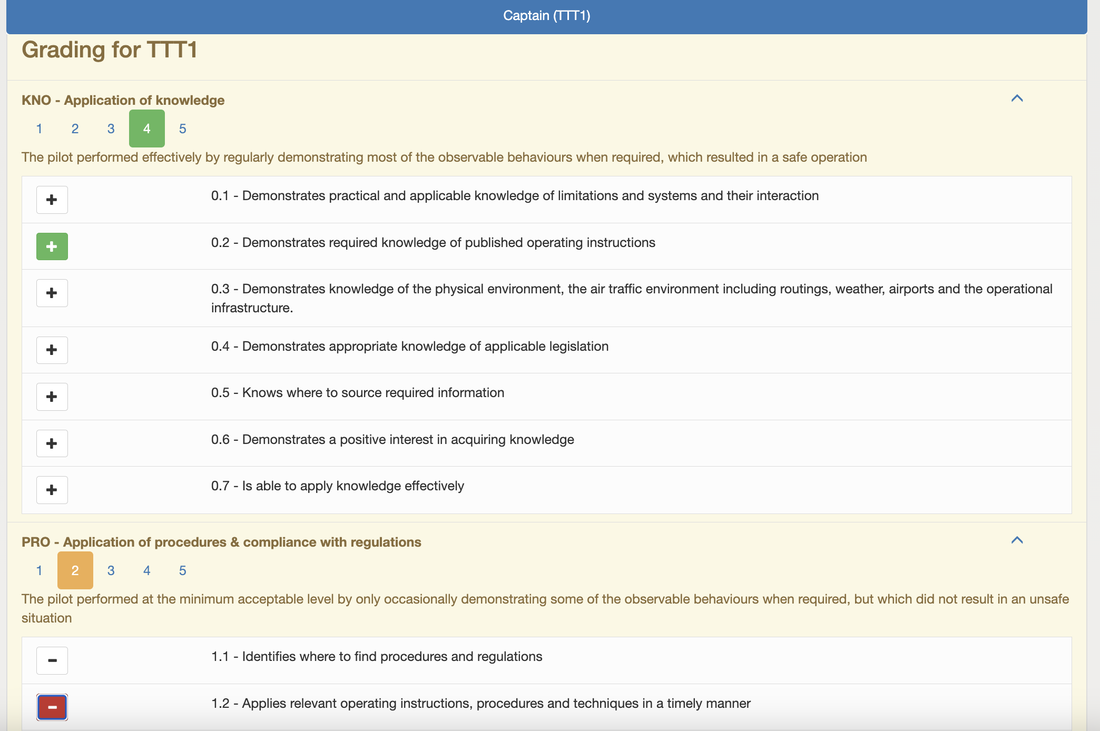This screenshot has height=731, width=1100.
Task: Select grade 5 for KNO
Action: coord(182,128)
